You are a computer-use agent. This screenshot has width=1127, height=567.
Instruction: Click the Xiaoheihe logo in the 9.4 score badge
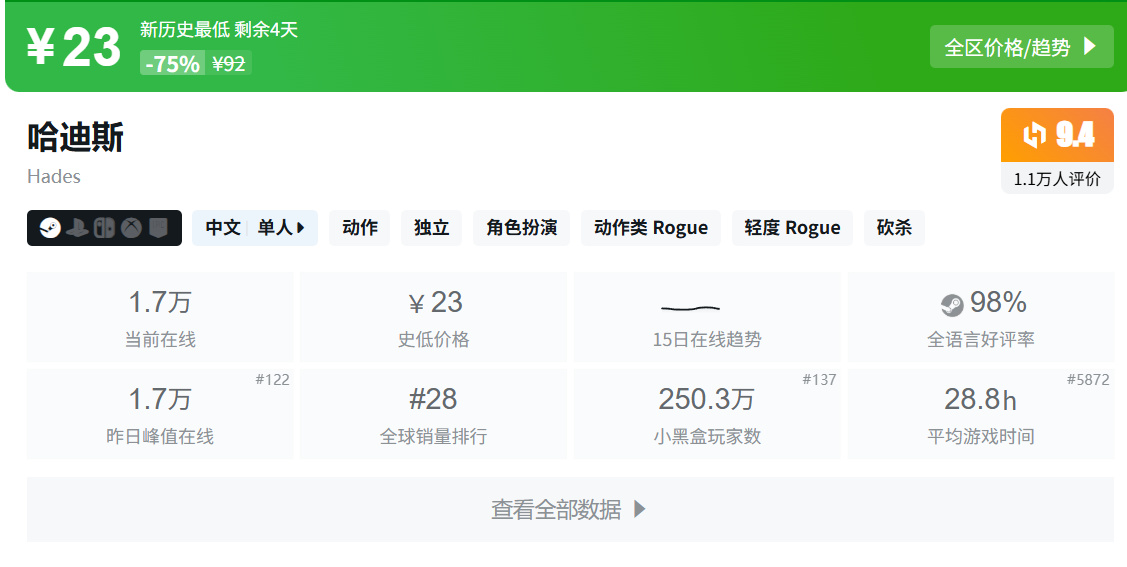(1034, 135)
